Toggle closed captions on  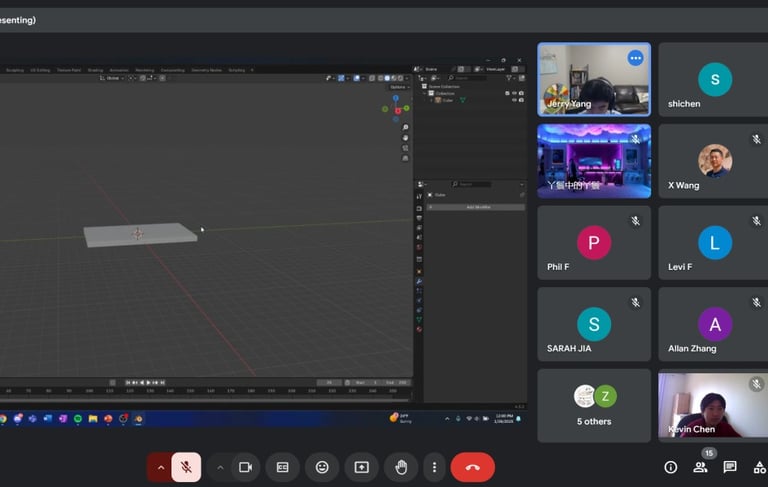point(283,467)
